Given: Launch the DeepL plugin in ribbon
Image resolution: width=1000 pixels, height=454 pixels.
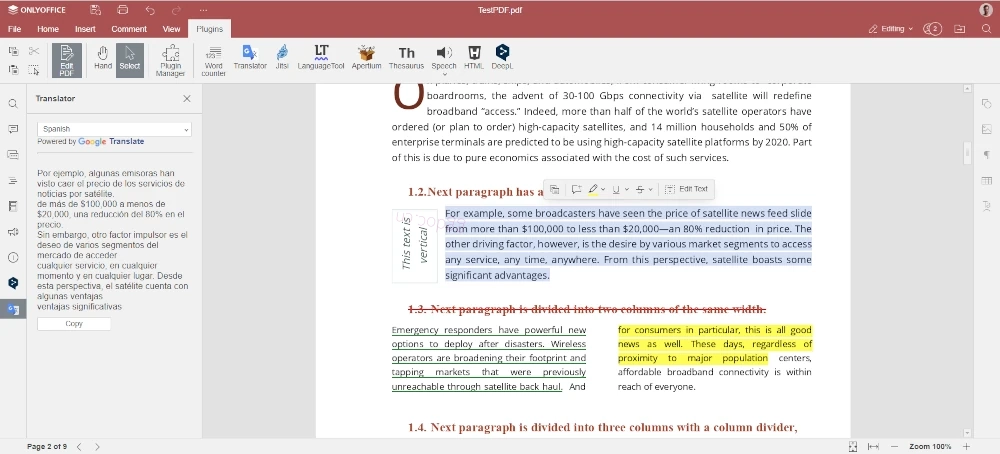Looking at the screenshot, I should [x=503, y=57].
